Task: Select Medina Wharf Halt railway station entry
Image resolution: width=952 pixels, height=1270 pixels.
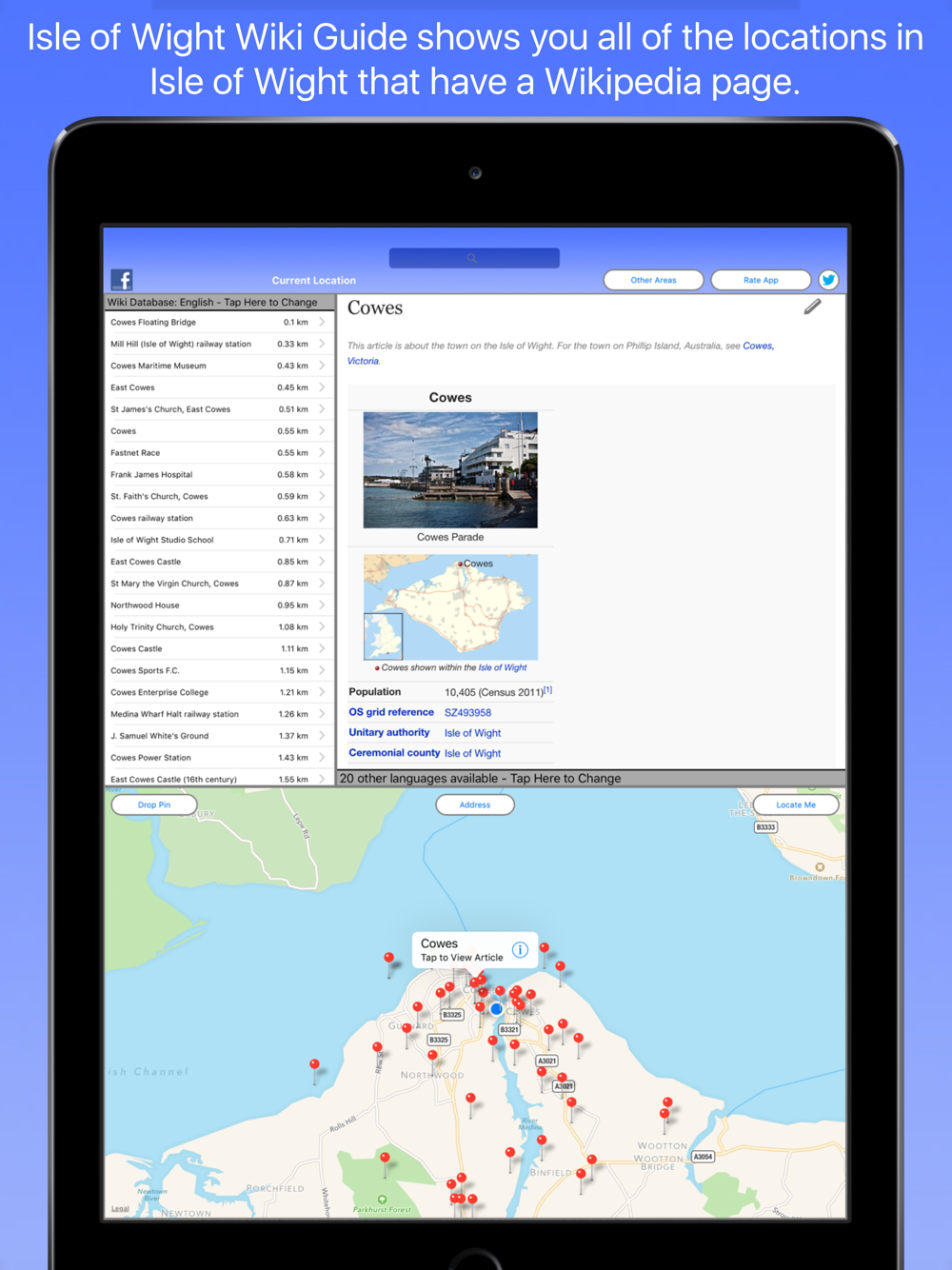Action: [219, 714]
